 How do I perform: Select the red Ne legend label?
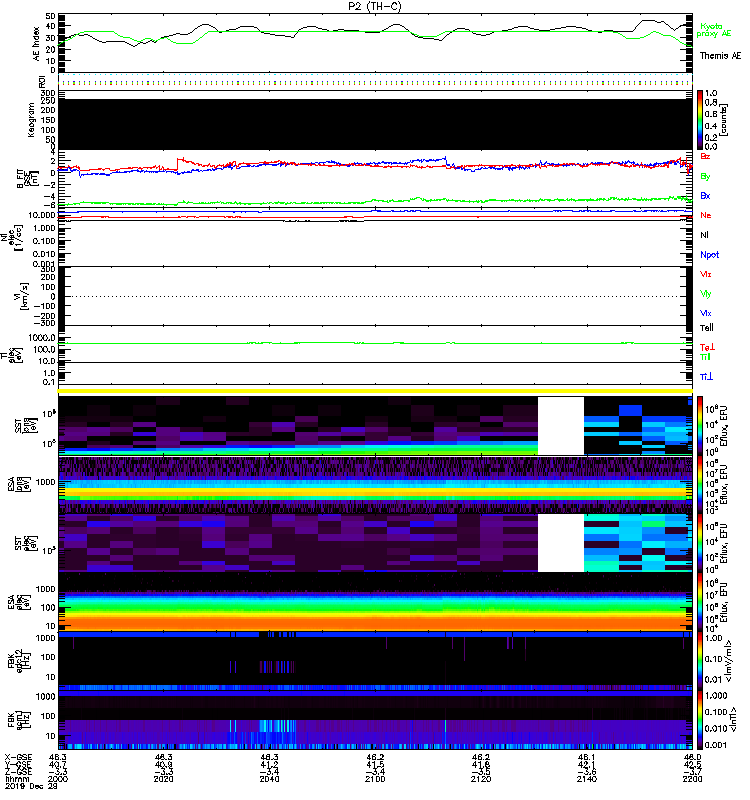pyautogui.click(x=705, y=215)
